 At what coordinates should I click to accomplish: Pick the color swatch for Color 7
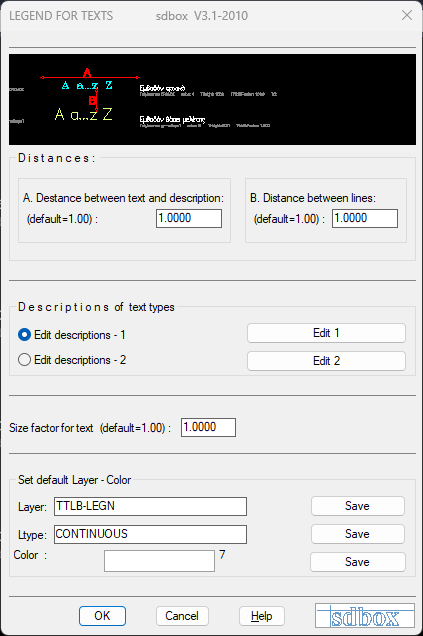pyautogui.click(x=159, y=561)
